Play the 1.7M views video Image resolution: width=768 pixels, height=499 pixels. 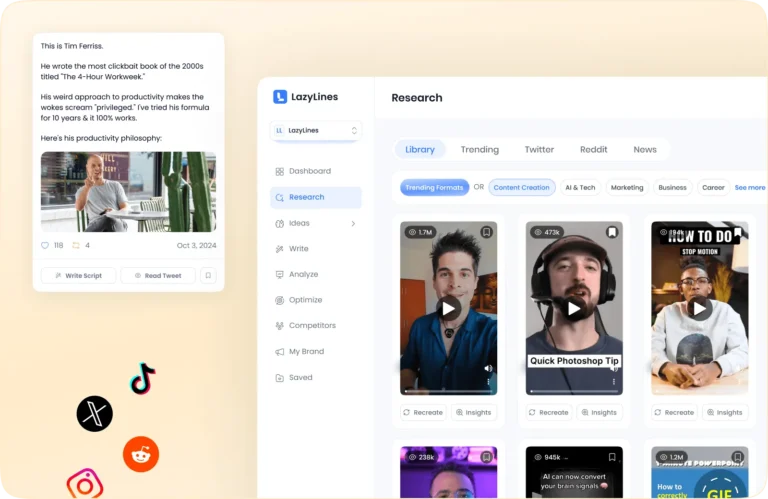(448, 309)
